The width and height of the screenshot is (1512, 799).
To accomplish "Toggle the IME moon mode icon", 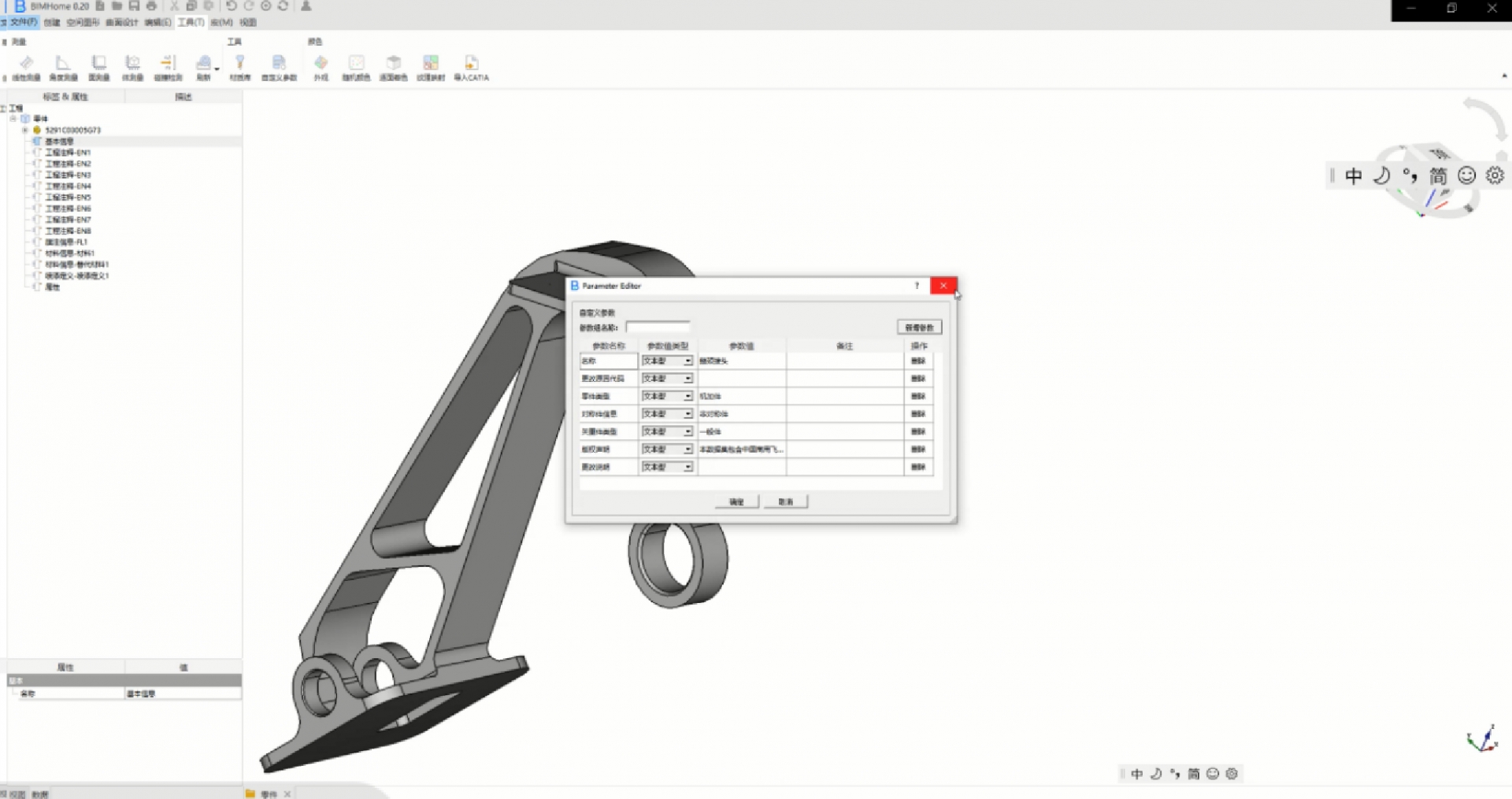I will 1381,176.
